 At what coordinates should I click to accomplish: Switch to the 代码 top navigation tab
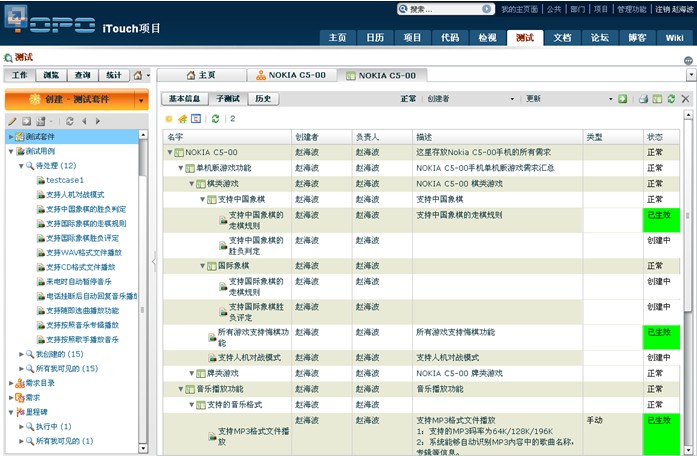click(x=450, y=37)
